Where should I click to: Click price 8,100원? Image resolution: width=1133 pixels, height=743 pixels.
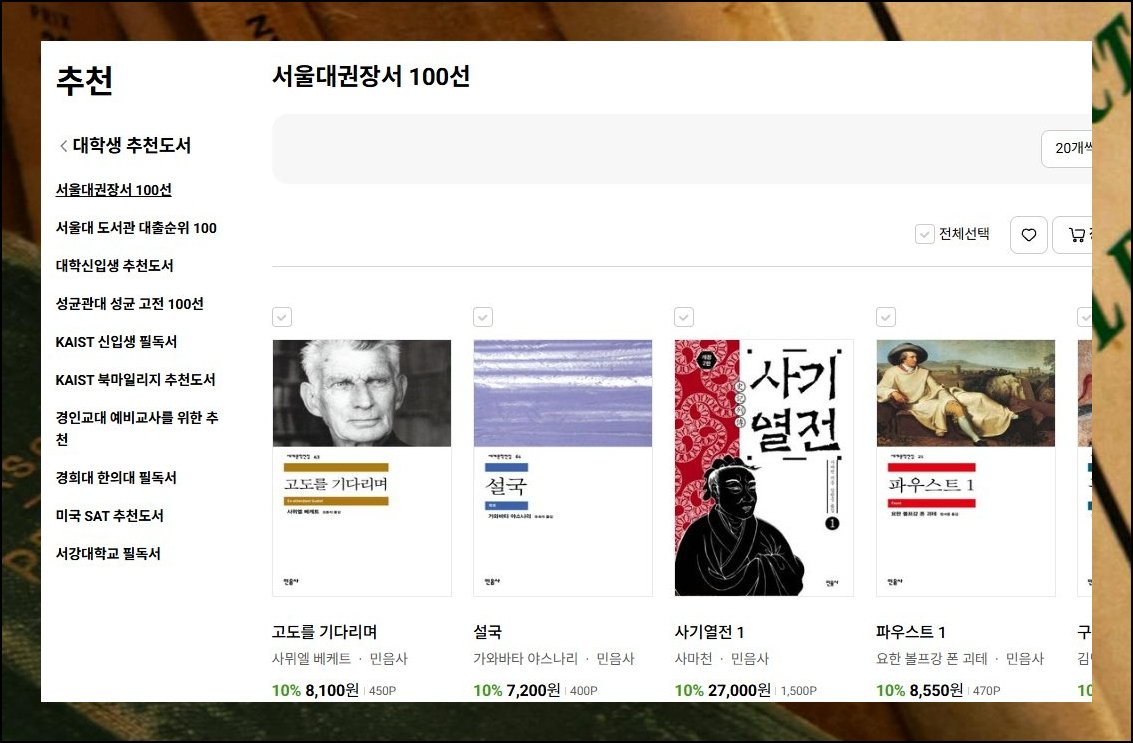tap(332, 690)
